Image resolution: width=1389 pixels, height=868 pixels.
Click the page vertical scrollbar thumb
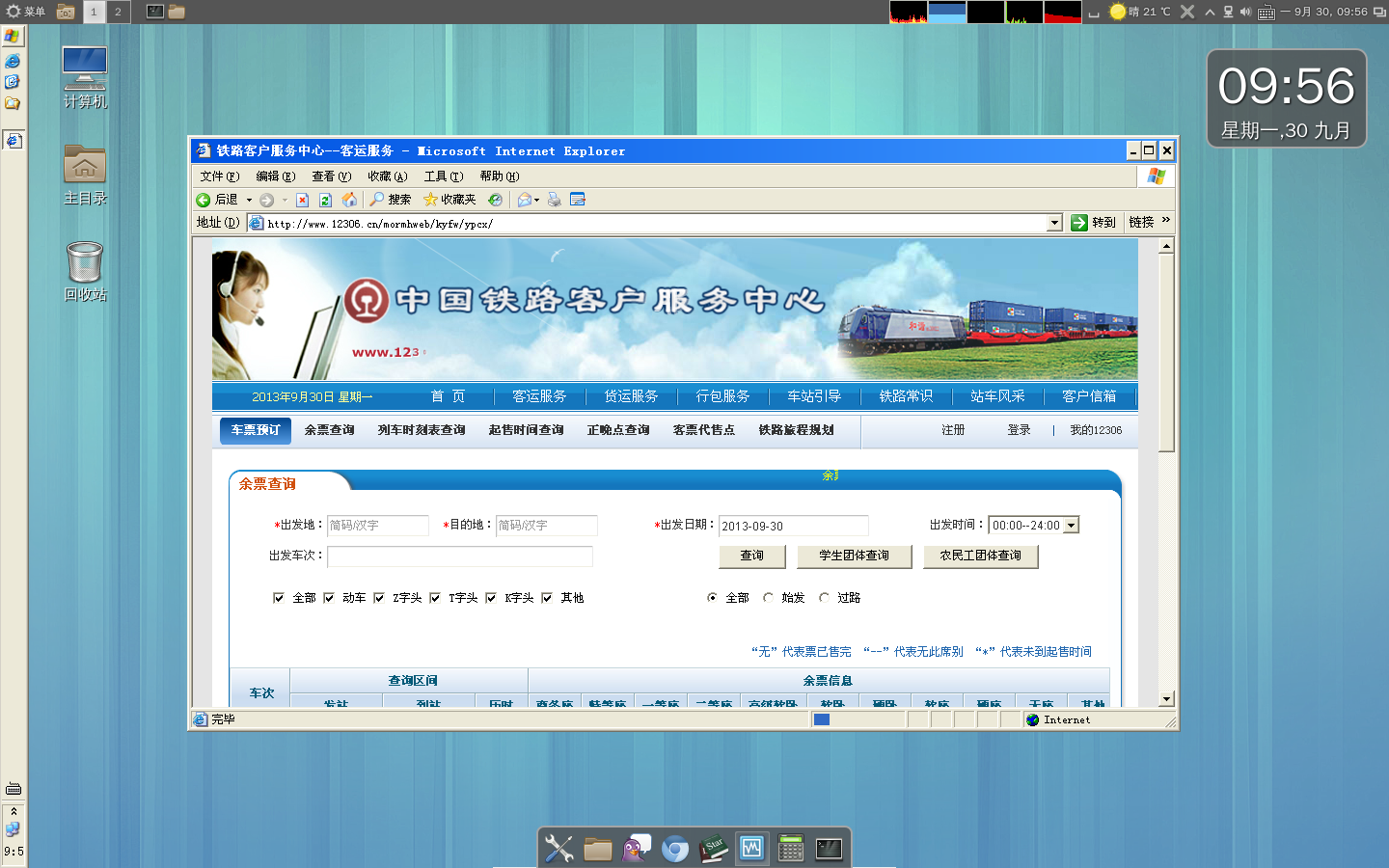tap(1166, 353)
